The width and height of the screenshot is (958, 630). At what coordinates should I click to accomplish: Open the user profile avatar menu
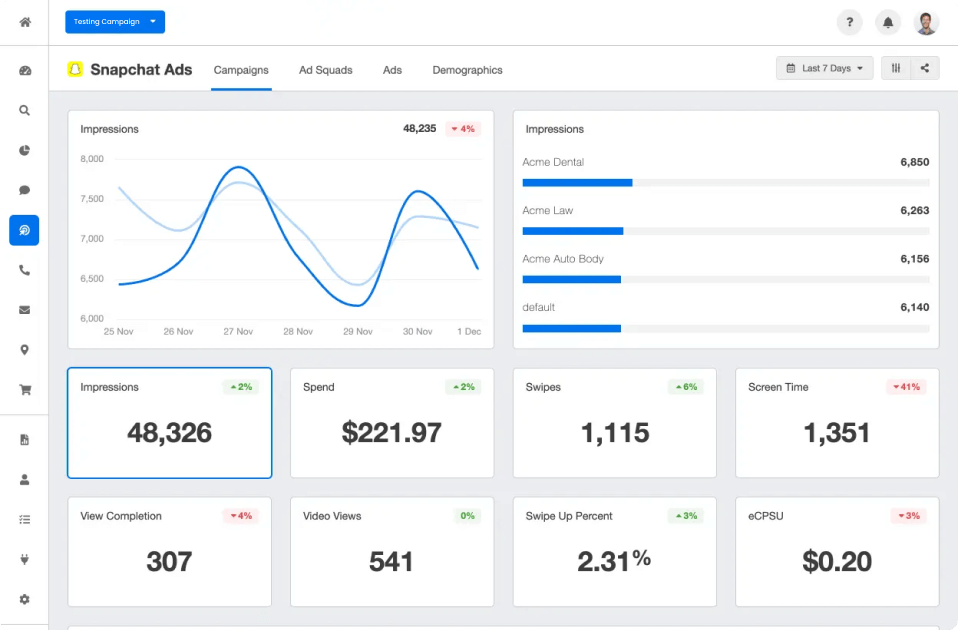(x=926, y=22)
